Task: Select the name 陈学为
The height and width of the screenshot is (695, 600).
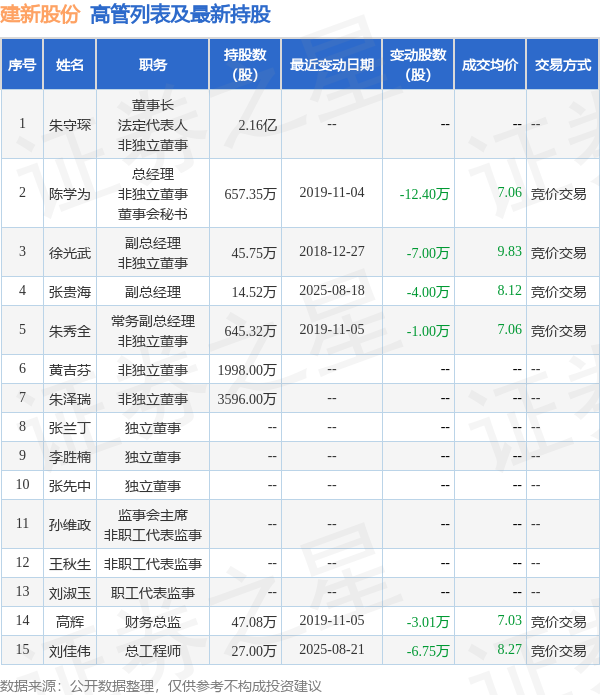Action: [70, 194]
